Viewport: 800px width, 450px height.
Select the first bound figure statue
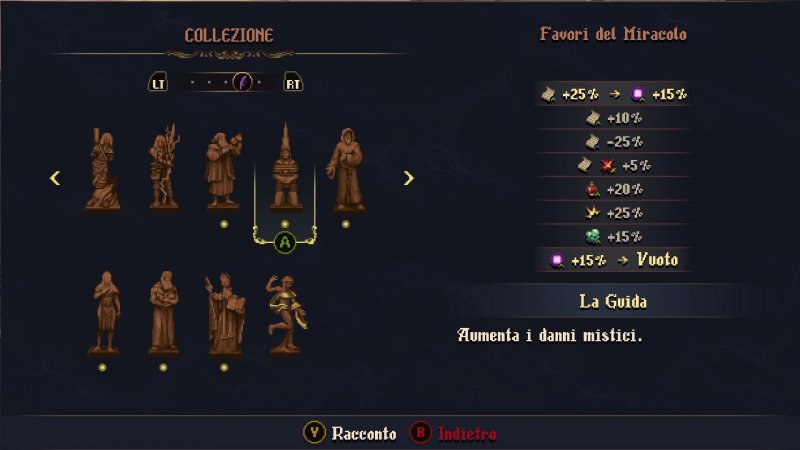pyautogui.click(x=103, y=169)
